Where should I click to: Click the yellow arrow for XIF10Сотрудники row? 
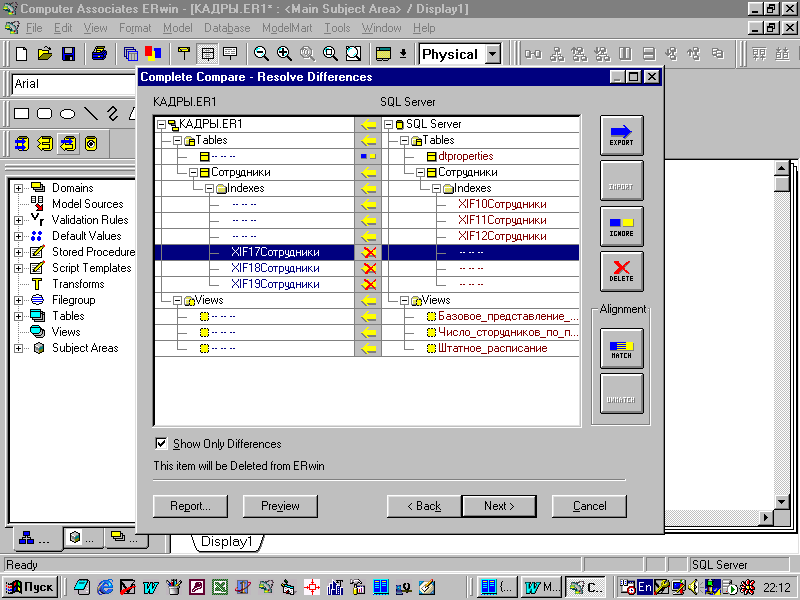pyautogui.click(x=368, y=205)
